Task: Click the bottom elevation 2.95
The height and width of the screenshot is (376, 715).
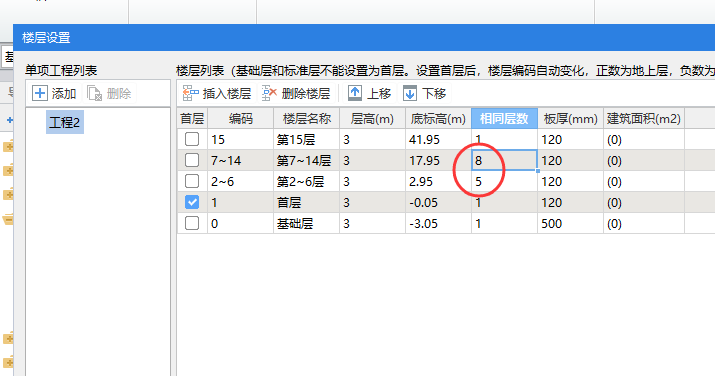Action: 438,181
